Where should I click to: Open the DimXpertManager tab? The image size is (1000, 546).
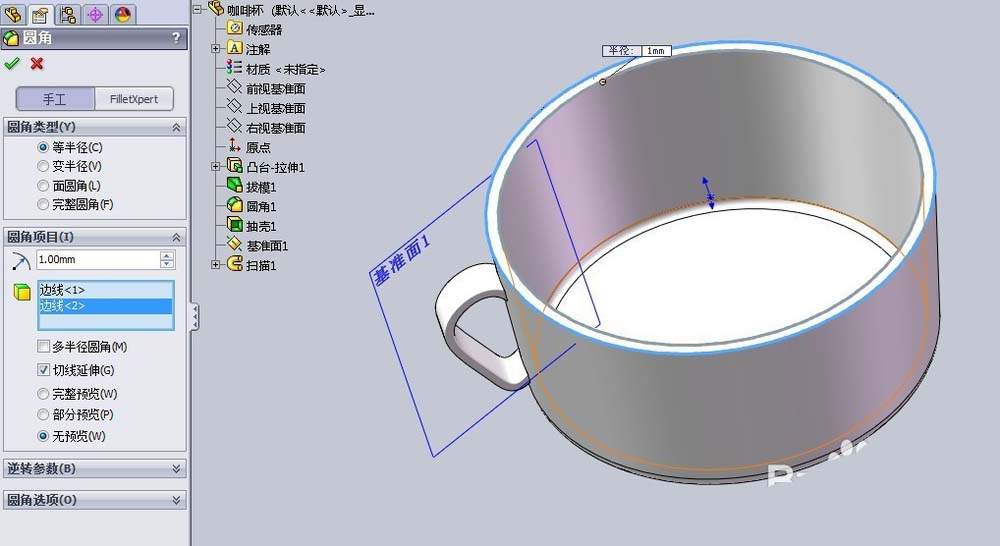95,13
